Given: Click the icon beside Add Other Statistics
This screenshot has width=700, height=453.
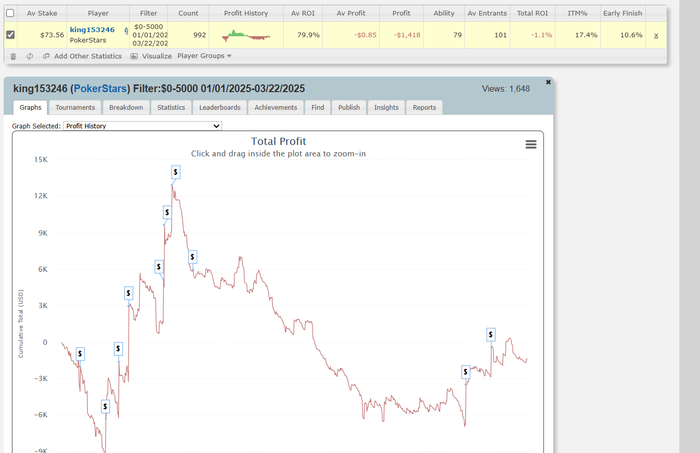Looking at the screenshot, I should (46, 56).
